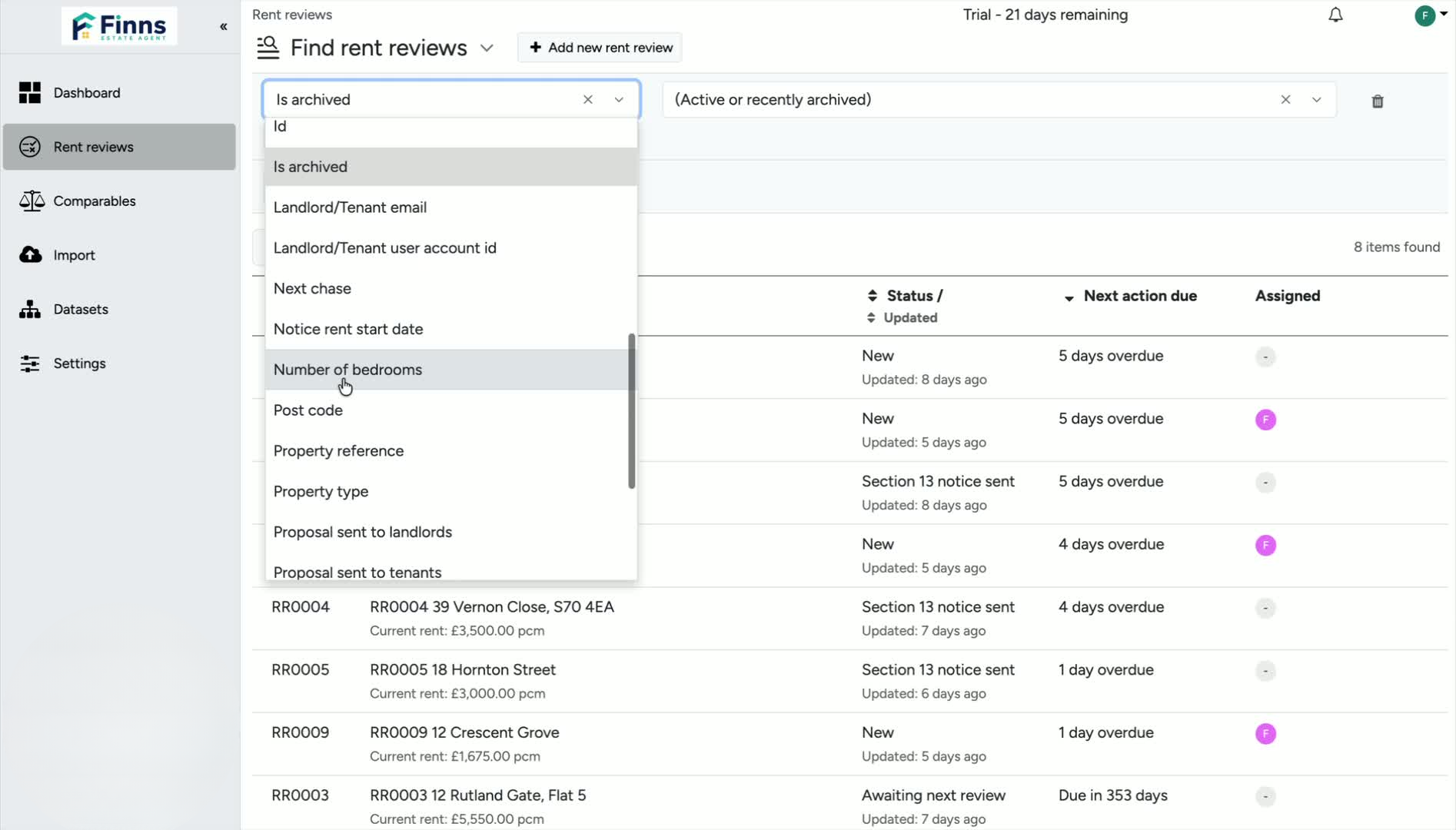Click the Datasets hierarchy icon
This screenshot has height=830, width=1456.
[x=30, y=309]
